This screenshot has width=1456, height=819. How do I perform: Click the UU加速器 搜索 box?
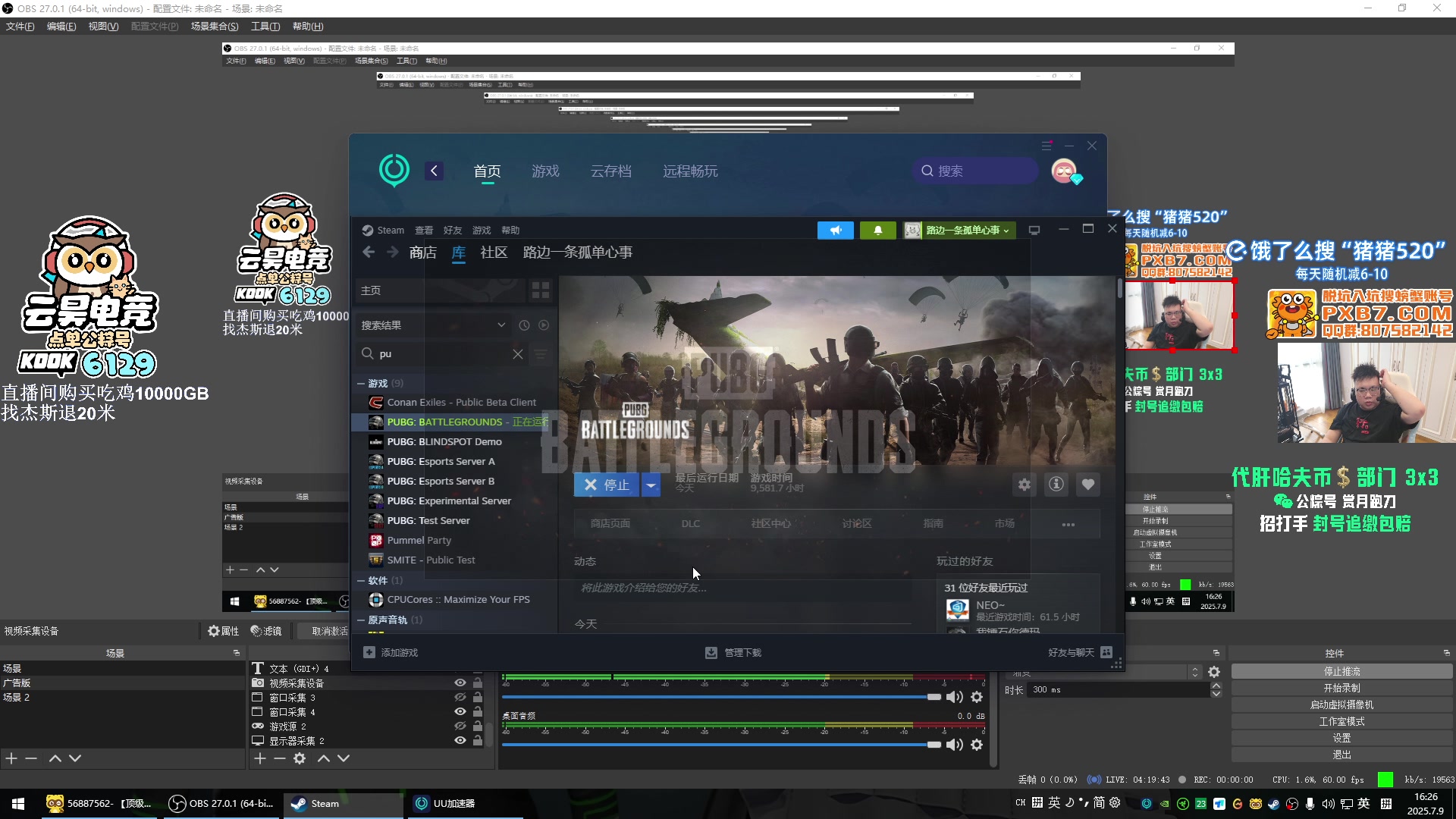tap(975, 171)
